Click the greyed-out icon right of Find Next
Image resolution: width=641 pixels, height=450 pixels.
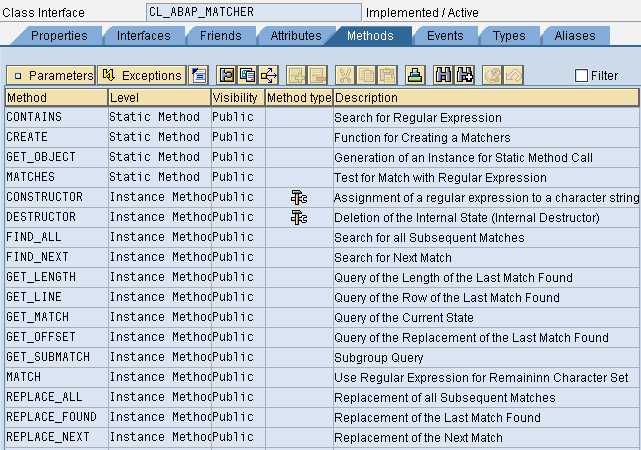492,75
